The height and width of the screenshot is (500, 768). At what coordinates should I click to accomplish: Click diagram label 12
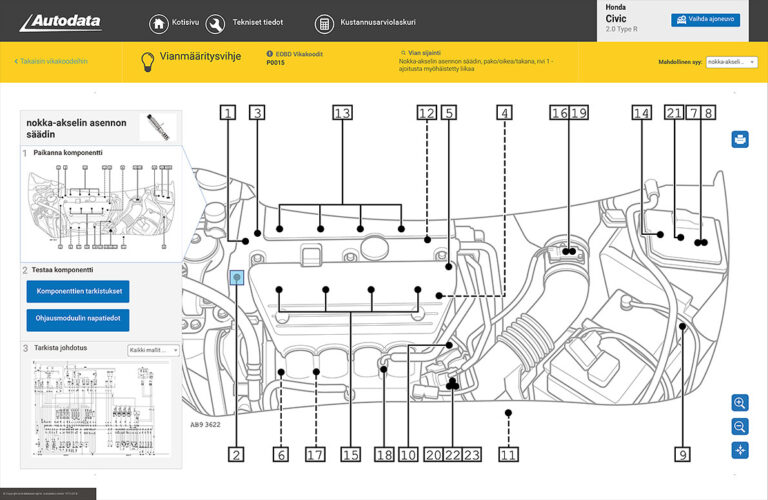(427, 113)
